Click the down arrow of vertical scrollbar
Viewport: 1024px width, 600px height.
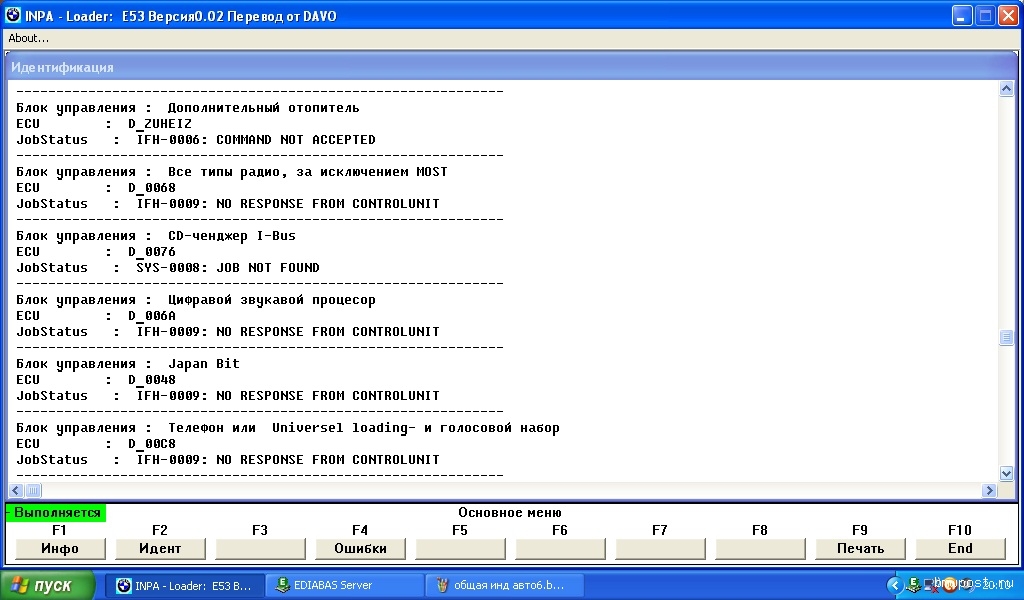click(x=1006, y=473)
